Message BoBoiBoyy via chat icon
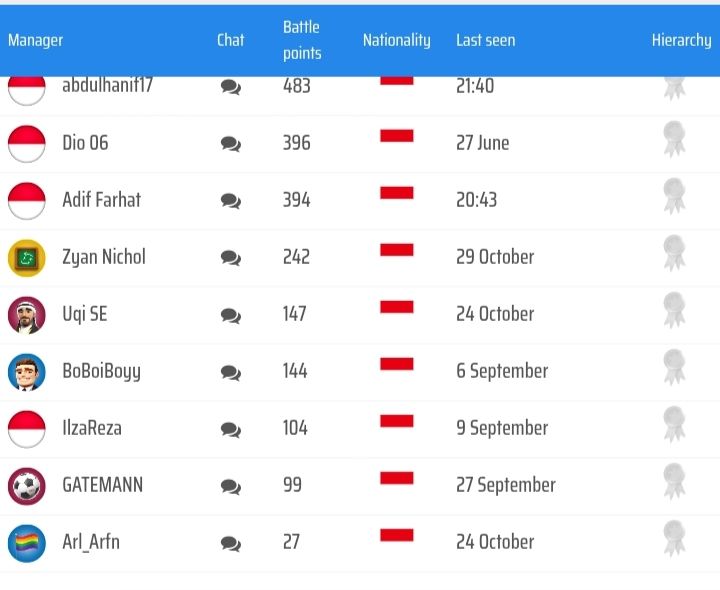The image size is (720, 590). coord(231,372)
